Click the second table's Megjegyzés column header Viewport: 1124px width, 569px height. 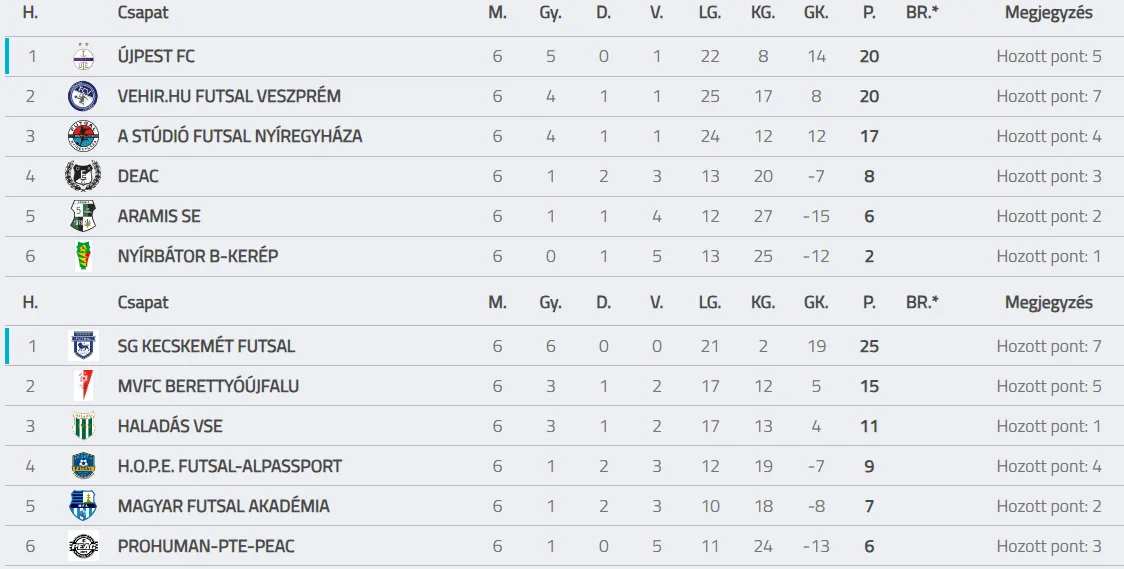pyautogui.click(x=1048, y=302)
